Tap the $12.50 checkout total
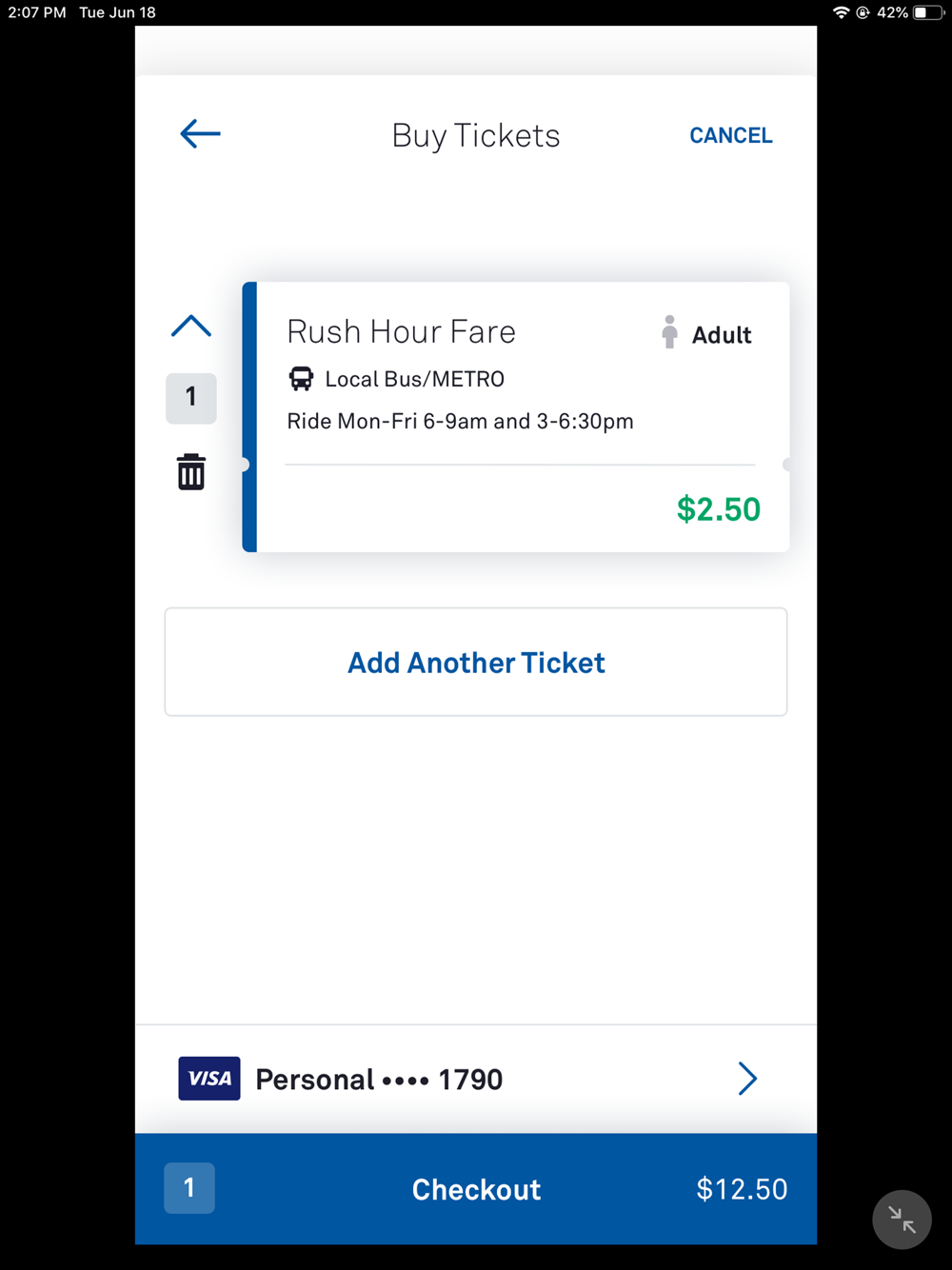 click(x=742, y=1189)
